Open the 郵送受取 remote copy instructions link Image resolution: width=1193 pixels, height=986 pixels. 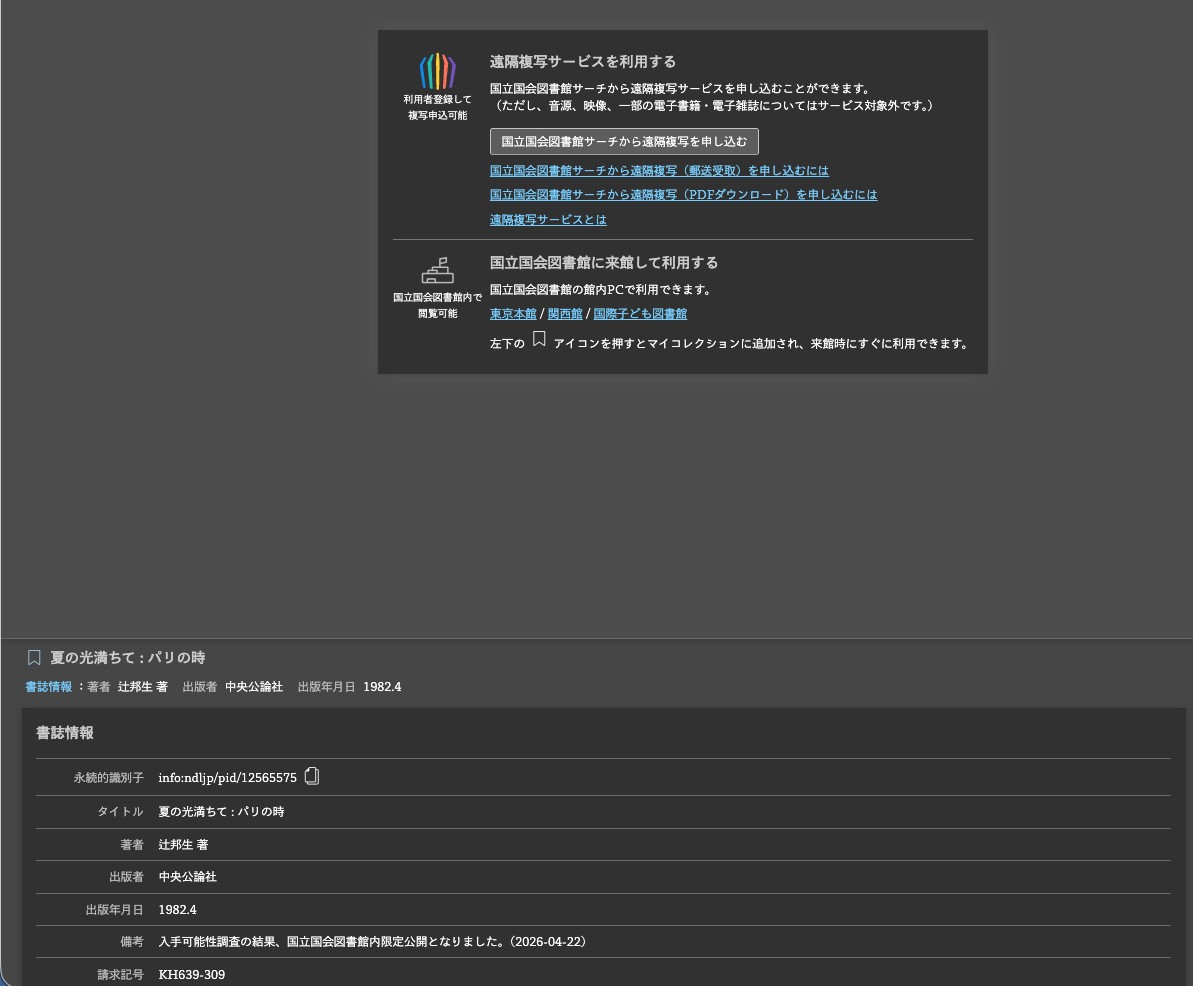[658, 171]
